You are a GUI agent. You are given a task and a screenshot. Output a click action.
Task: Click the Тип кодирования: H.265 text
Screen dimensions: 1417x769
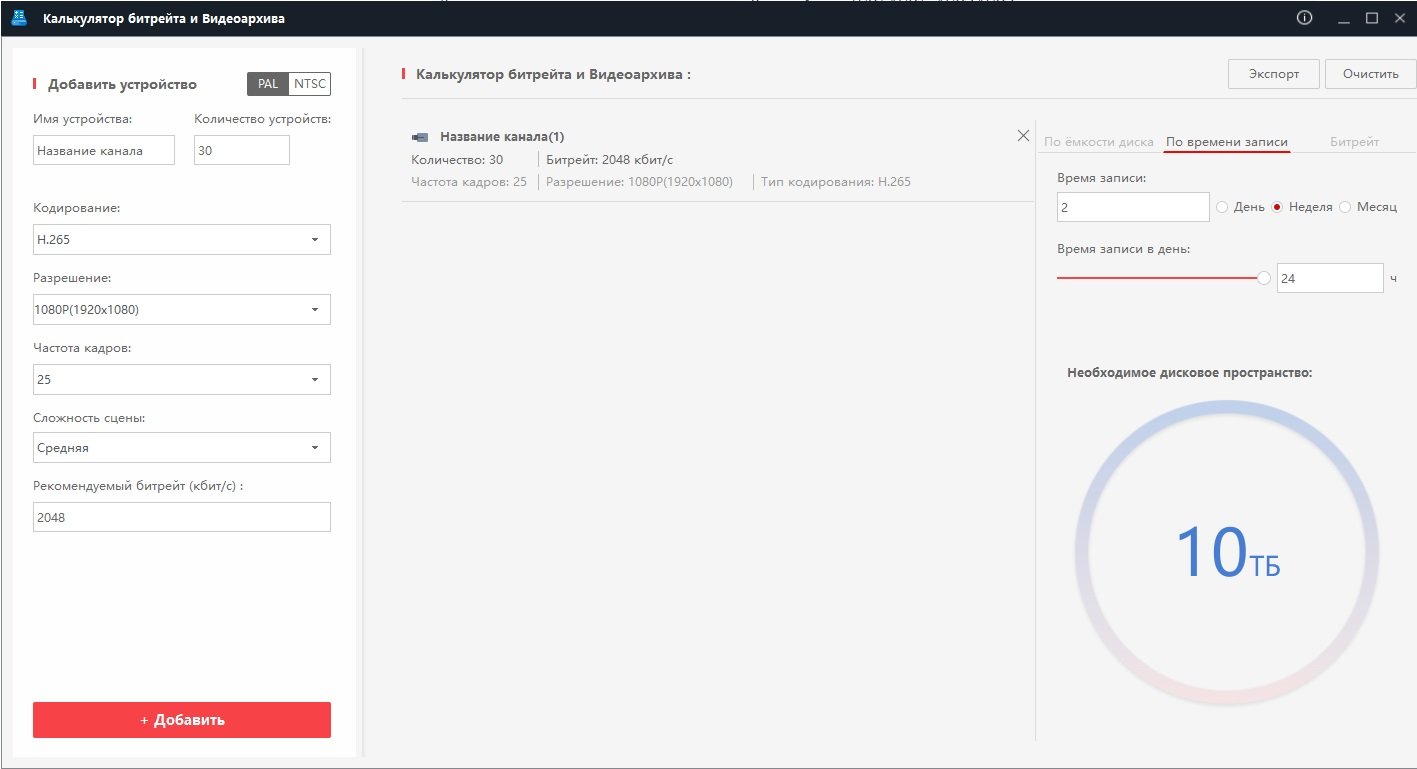[836, 182]
